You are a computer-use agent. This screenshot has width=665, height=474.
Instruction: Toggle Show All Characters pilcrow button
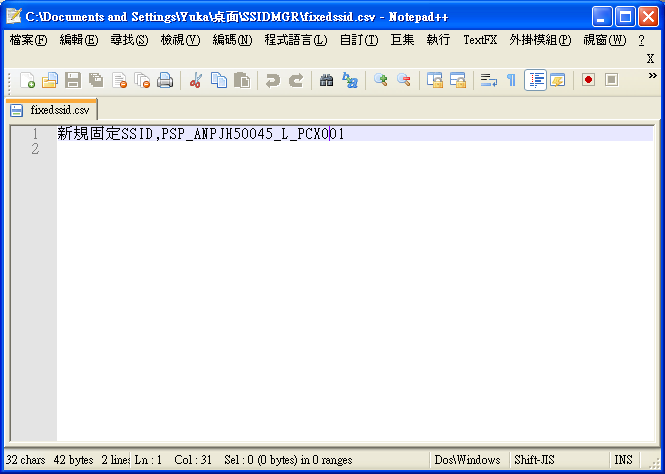pos(511,80)
